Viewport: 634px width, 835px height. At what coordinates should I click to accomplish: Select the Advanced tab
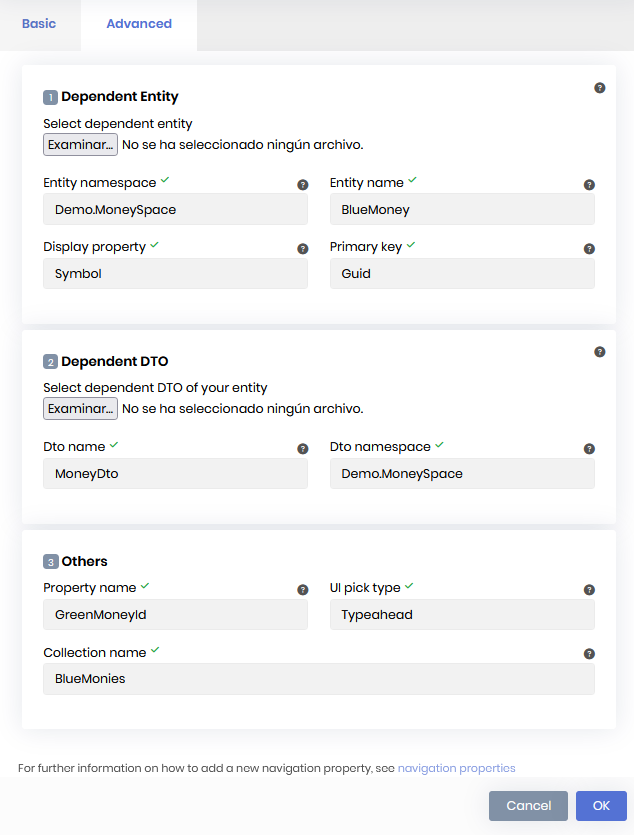139,24
